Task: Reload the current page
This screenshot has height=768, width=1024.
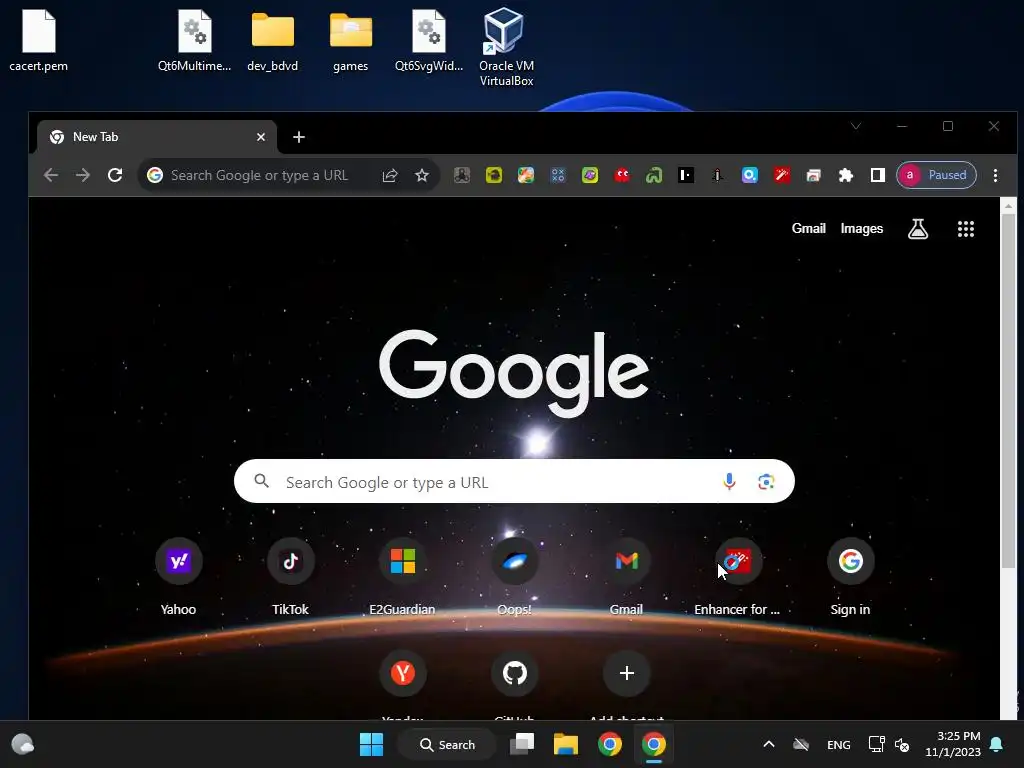Action: pyautogui.click(x=115, y=175)
